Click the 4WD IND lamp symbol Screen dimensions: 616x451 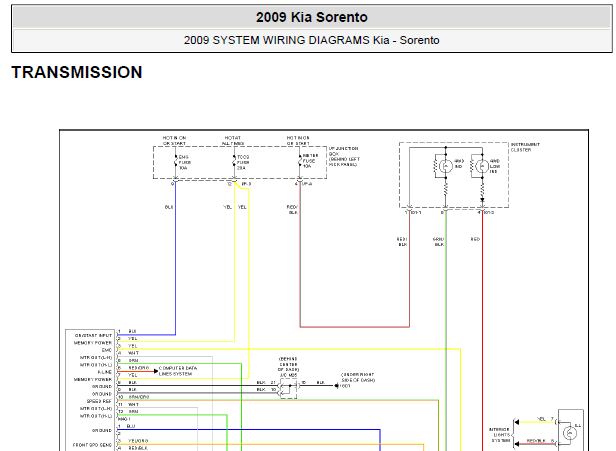446,166
